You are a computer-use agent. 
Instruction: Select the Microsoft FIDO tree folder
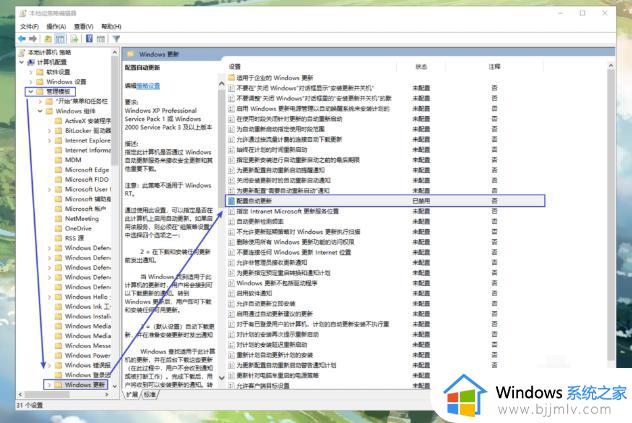[x=87, y=179]
